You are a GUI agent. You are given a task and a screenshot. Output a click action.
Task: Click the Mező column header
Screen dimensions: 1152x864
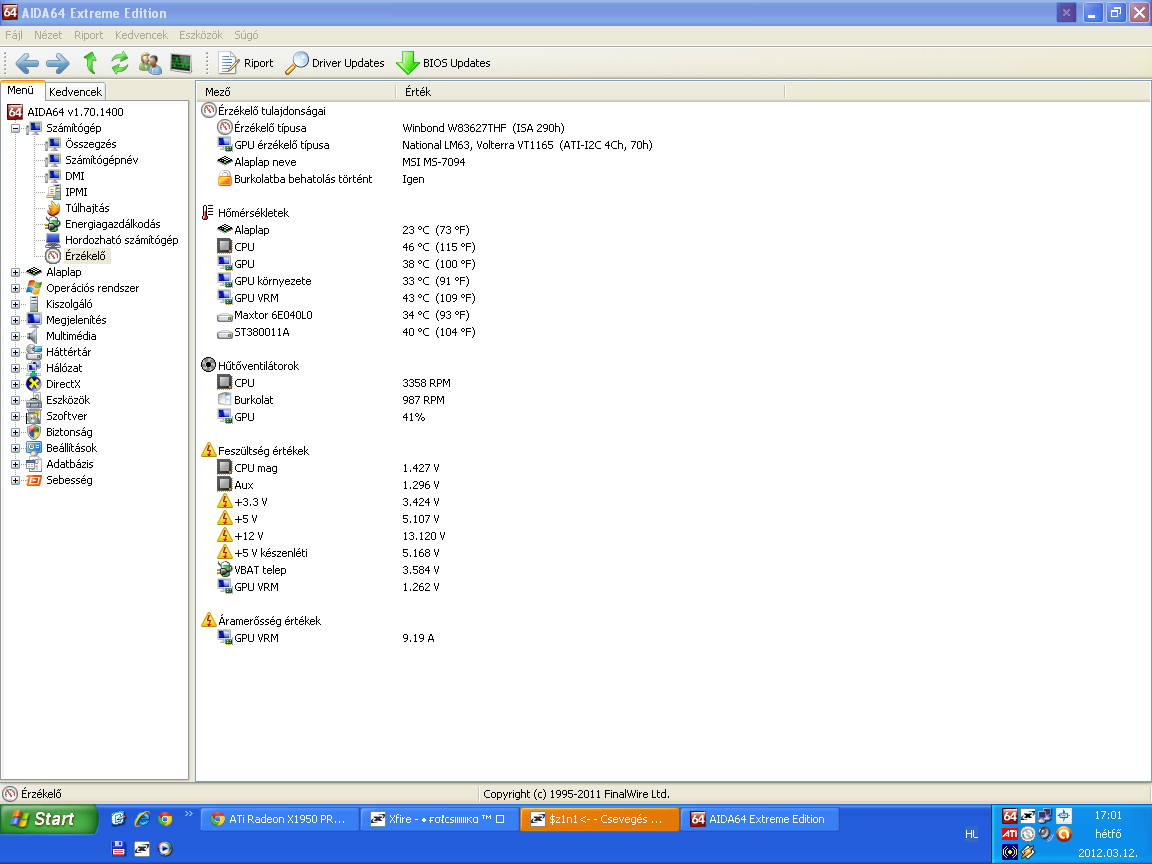(x=297, y=92)
